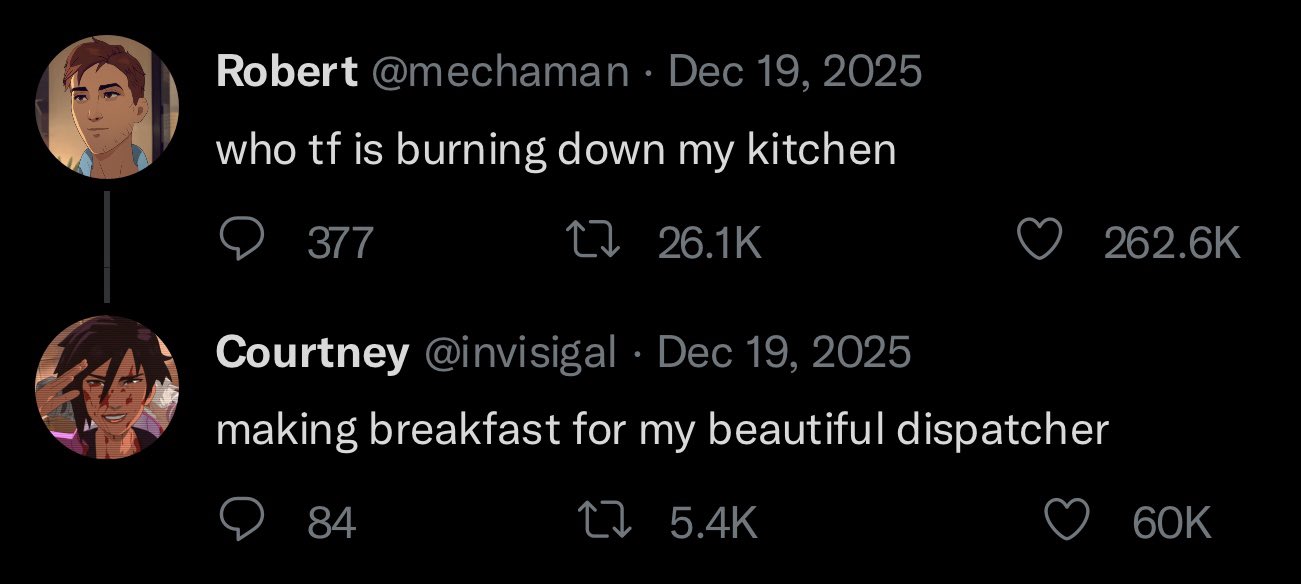Open Robert's profile picture
1301x584 pixels.
tap(107, 106)
